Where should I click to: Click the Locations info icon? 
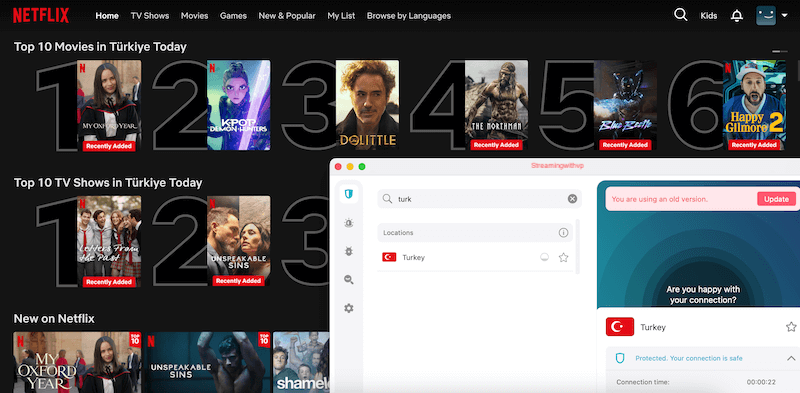(x=563, y=233)
